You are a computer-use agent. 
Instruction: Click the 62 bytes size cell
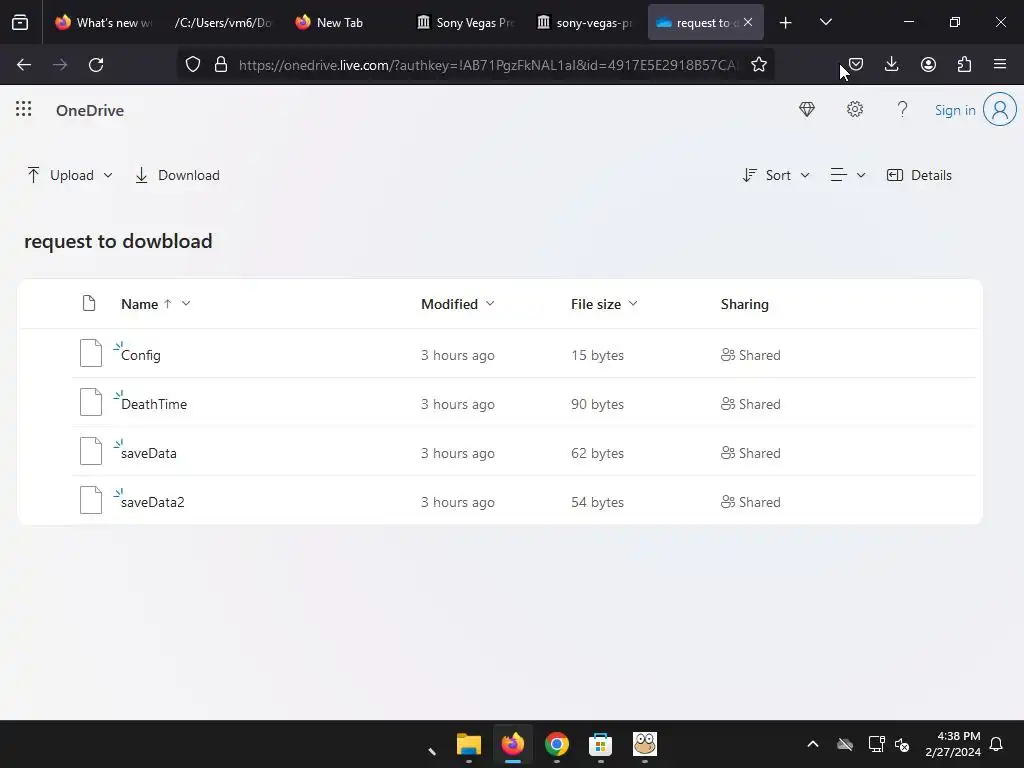[598, 453]
